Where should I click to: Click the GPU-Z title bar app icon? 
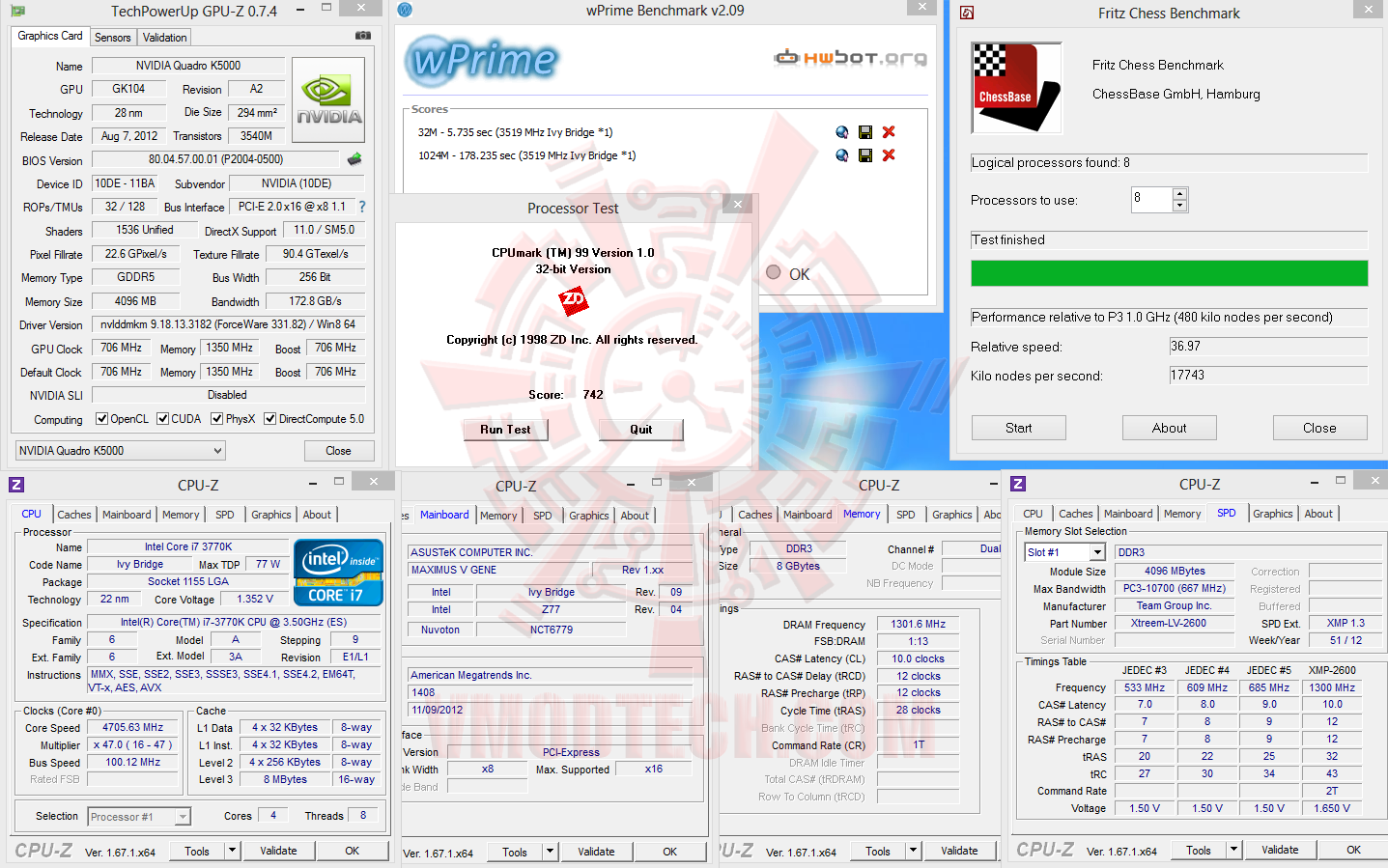(x=17, y=12)
